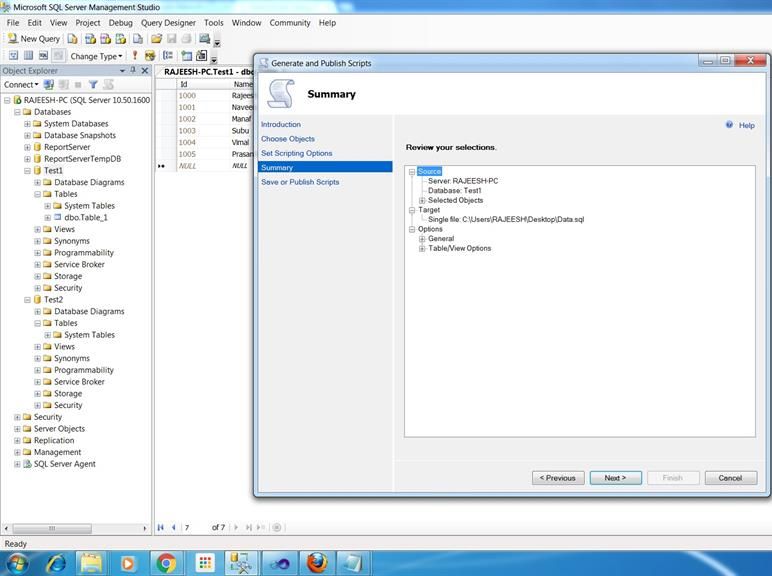Click the Next button in wizard
Viewport: 772px width, 576px height.
[x=615, y=478]
